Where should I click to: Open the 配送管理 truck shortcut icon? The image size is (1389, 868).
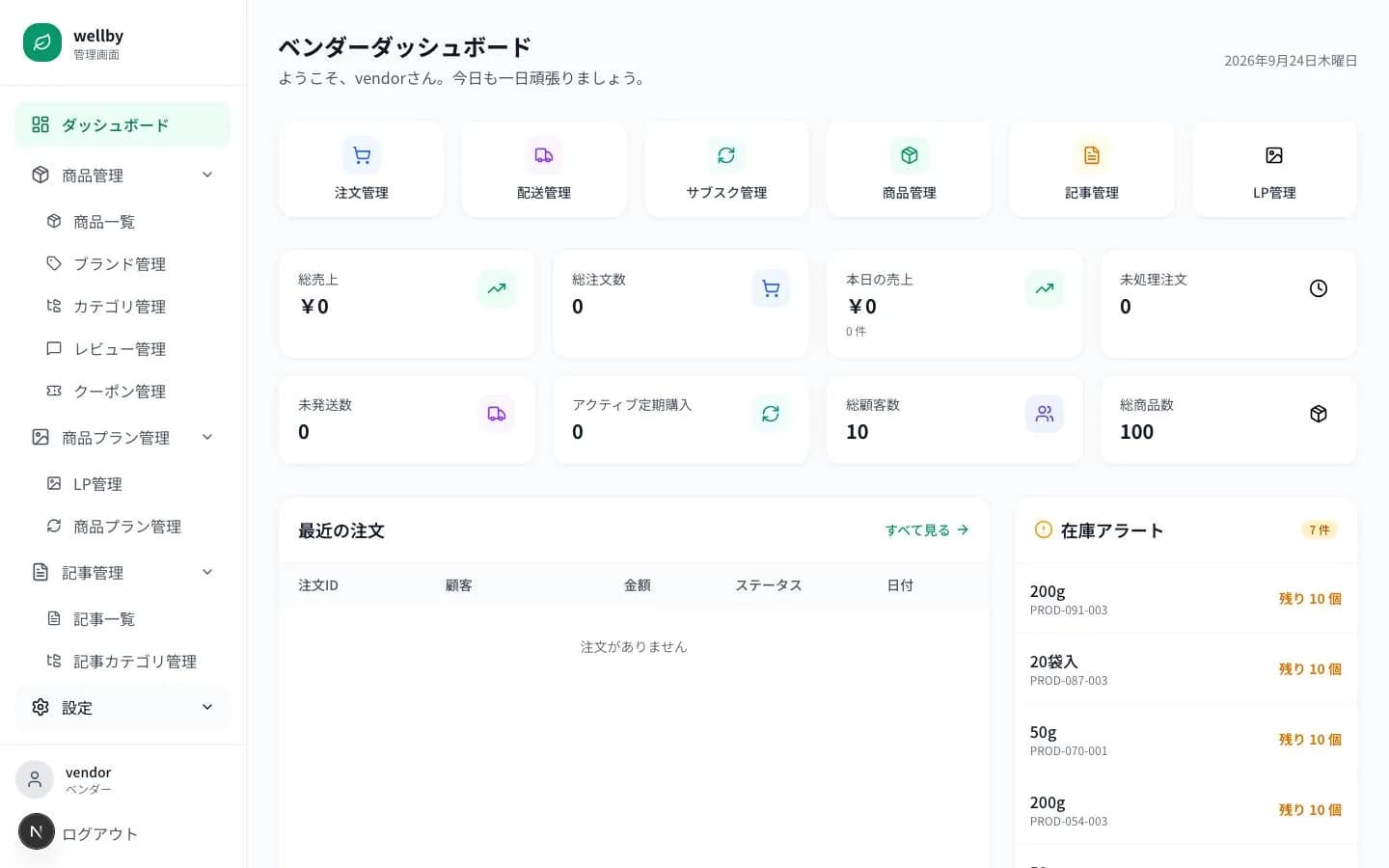[544, 155]
